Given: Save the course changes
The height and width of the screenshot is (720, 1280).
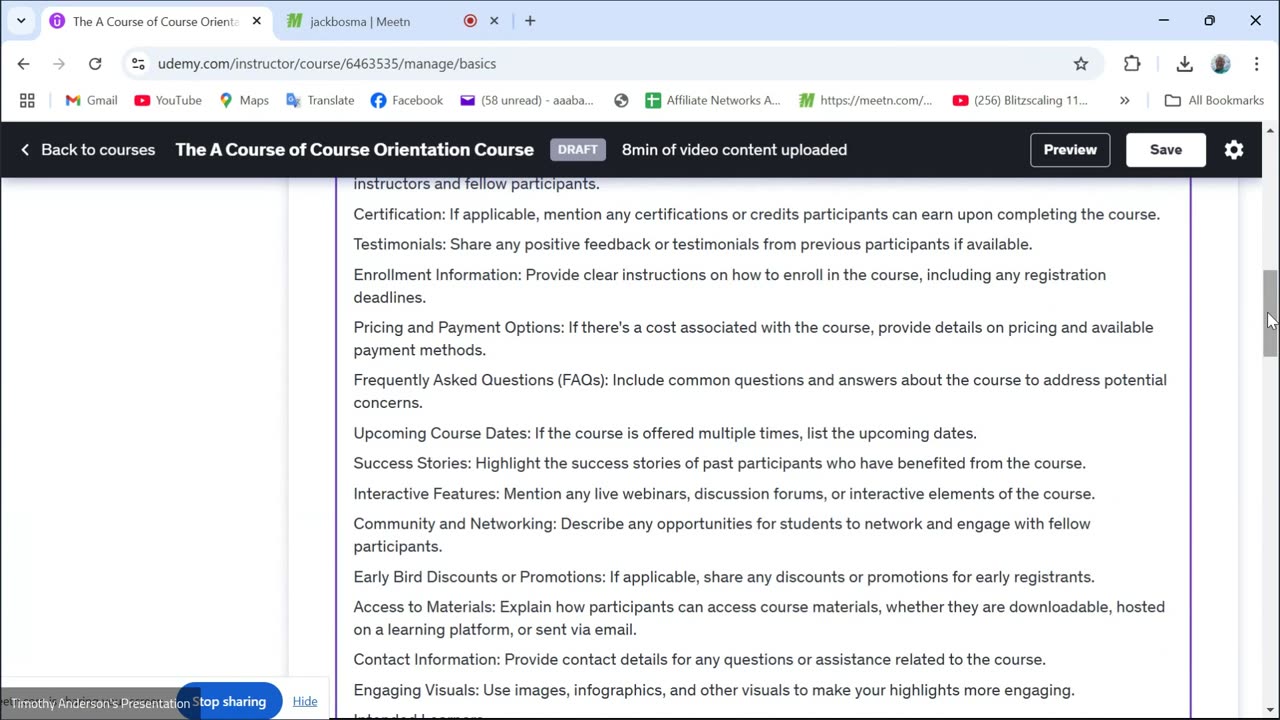Looking at the screenshot, I should (x=1166, y=150).
